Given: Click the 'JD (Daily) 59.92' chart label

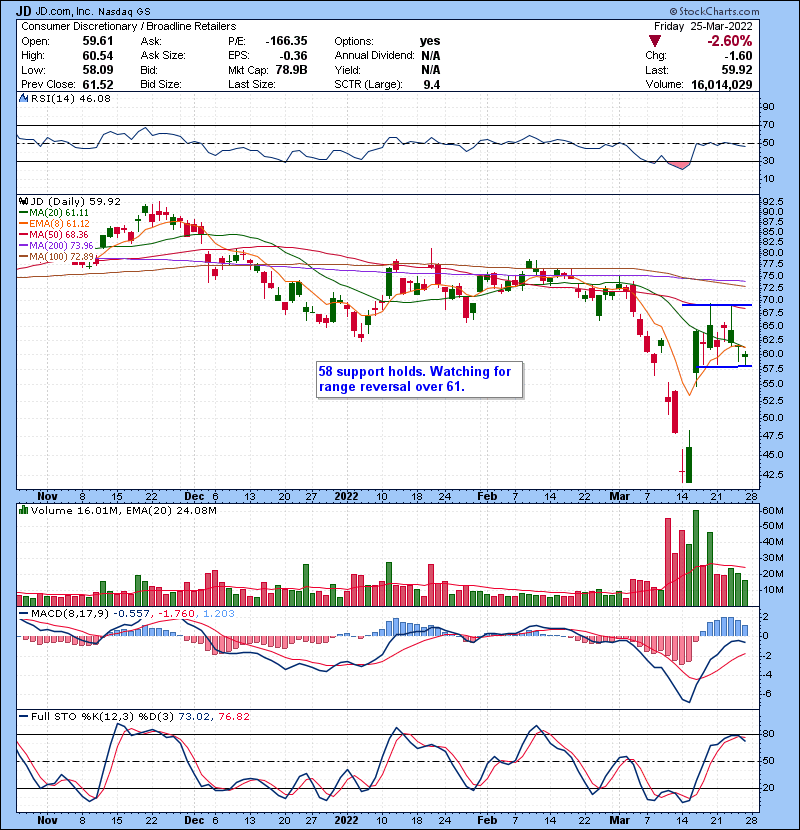Looking at the screenshot, I should point(76,202).
